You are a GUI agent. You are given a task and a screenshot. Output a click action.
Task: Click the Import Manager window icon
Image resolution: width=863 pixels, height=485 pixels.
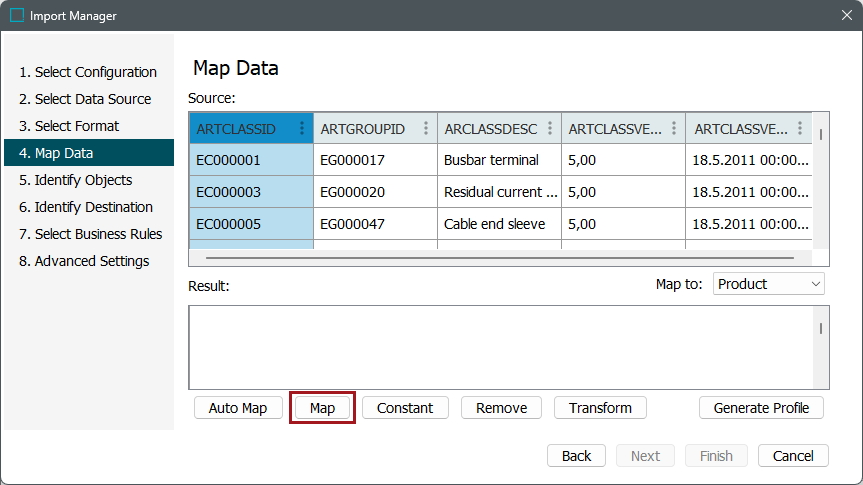(17, 16)
